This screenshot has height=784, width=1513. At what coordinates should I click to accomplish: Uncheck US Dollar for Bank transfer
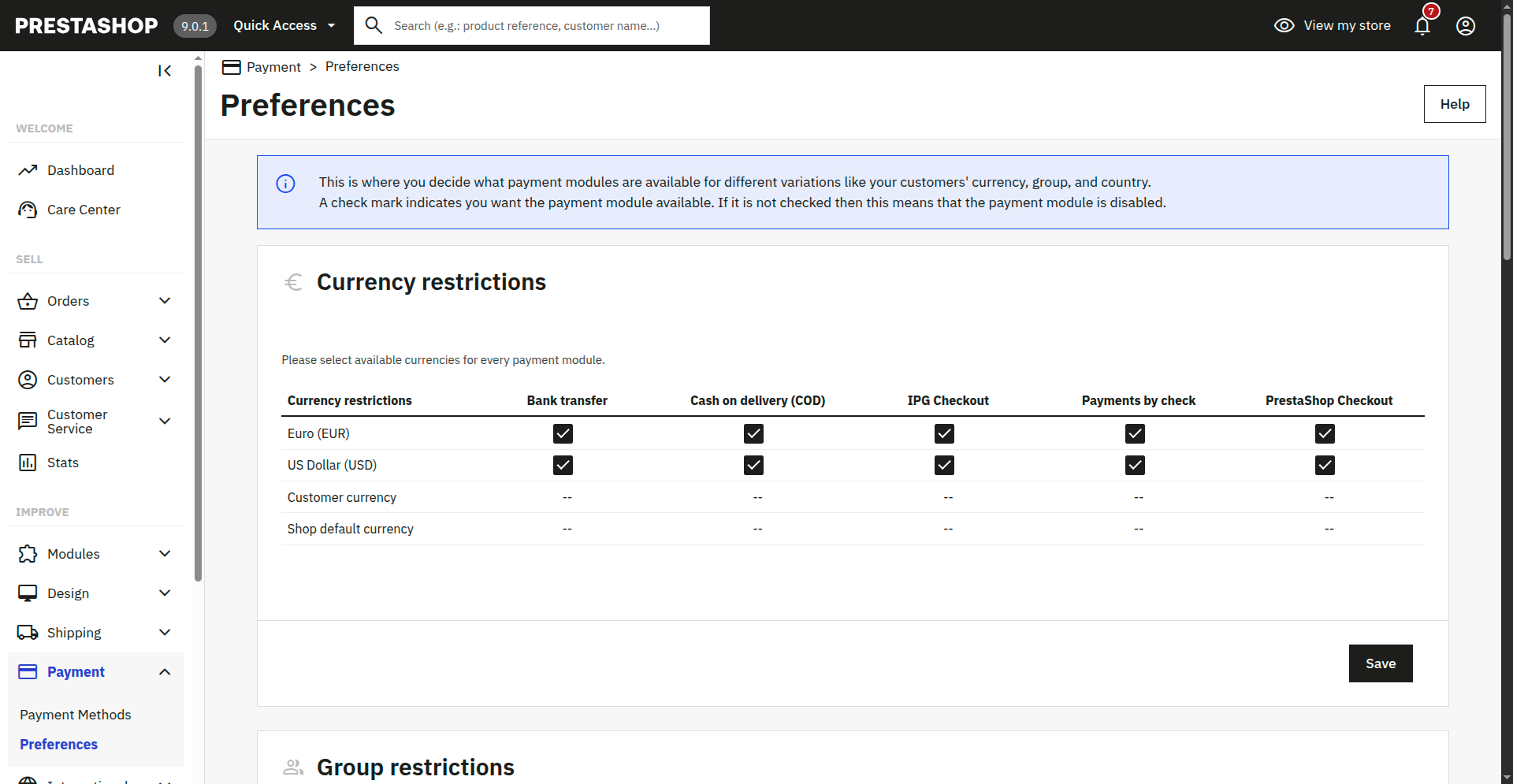pyautogui.click(x=563, y=465)
